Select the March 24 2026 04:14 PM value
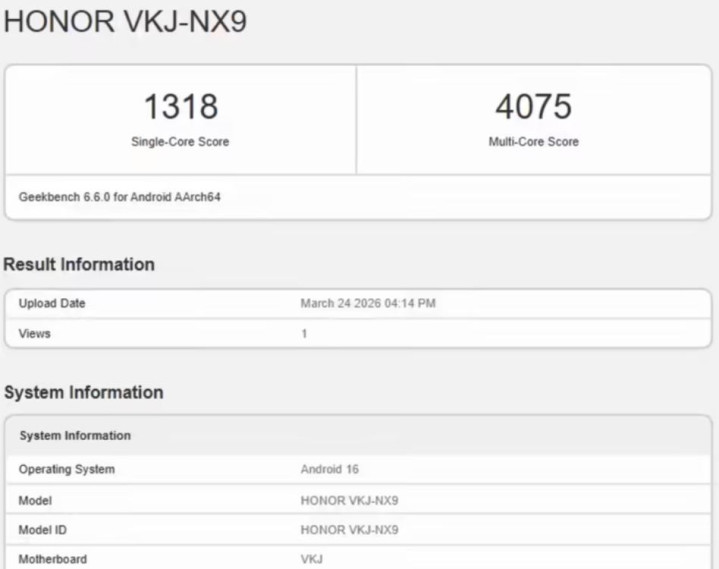Screen dimensions: 719x569 pyautogui.click(x=368, y=304)
